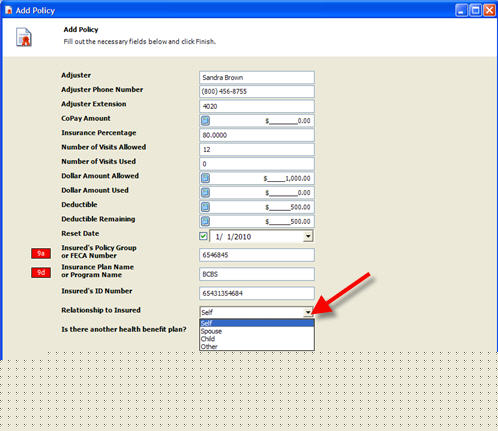Viewport: 498px width, 431px height.
Task: Click the Insurance Plan Name field containing BCBS
Action: pos(257,274)
